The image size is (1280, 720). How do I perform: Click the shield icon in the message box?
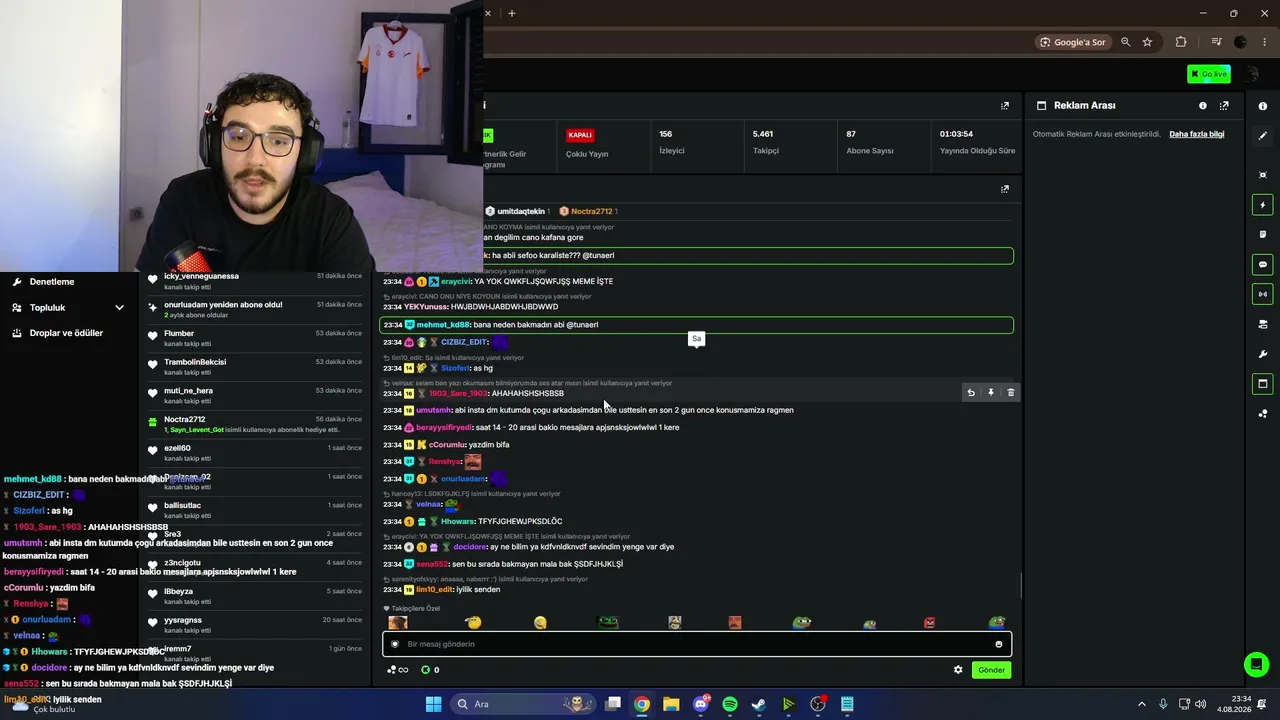pos(395,644)
